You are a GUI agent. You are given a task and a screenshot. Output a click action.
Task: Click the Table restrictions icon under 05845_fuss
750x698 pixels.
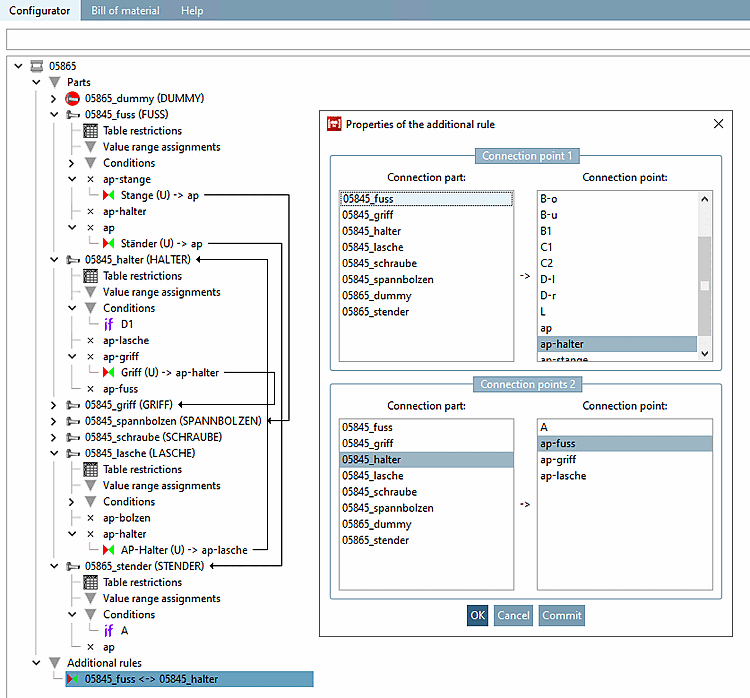click(91, 131)
